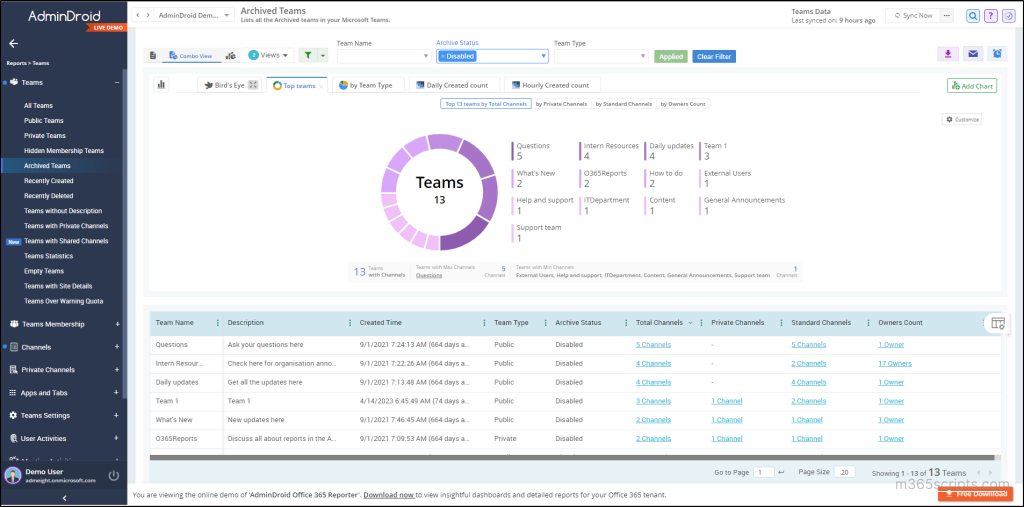Expand the Channels sidebar section
This screenshot has width=1024, height=507.
point(117,347)
